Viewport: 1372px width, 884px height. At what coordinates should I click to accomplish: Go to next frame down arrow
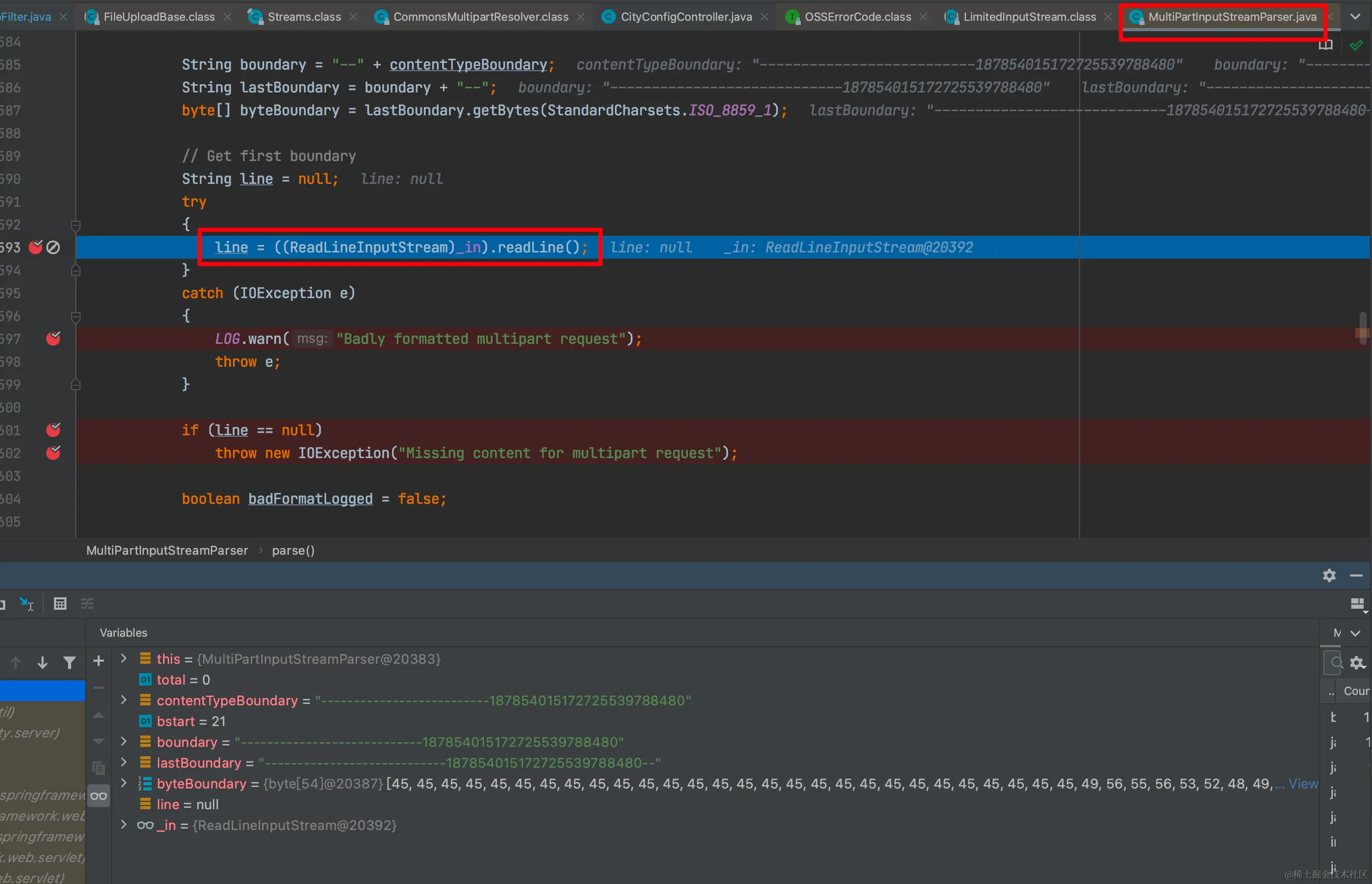pos(42,662)
